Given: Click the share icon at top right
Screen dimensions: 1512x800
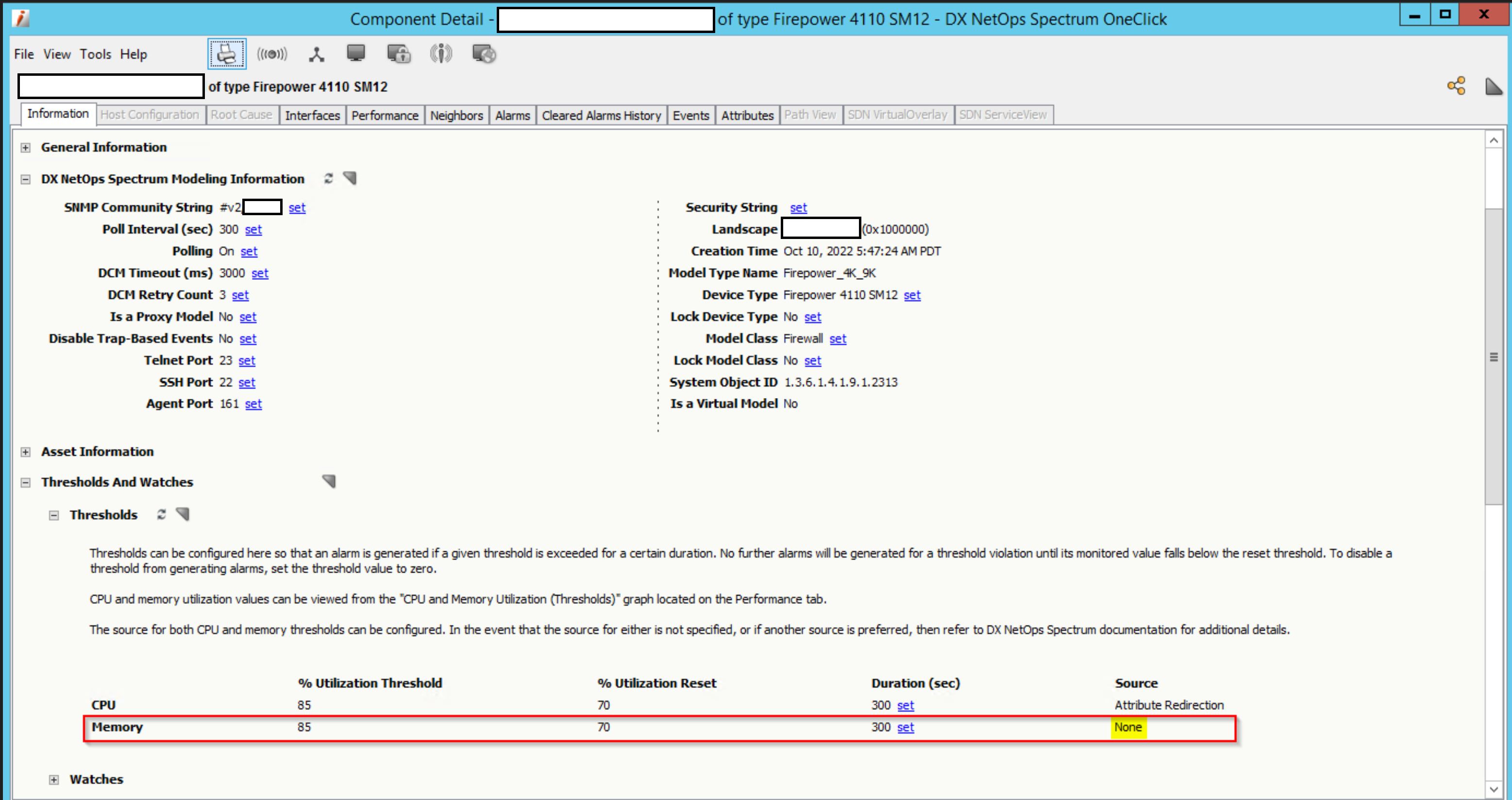Looking at the screenshot, I should [1456, 86].
